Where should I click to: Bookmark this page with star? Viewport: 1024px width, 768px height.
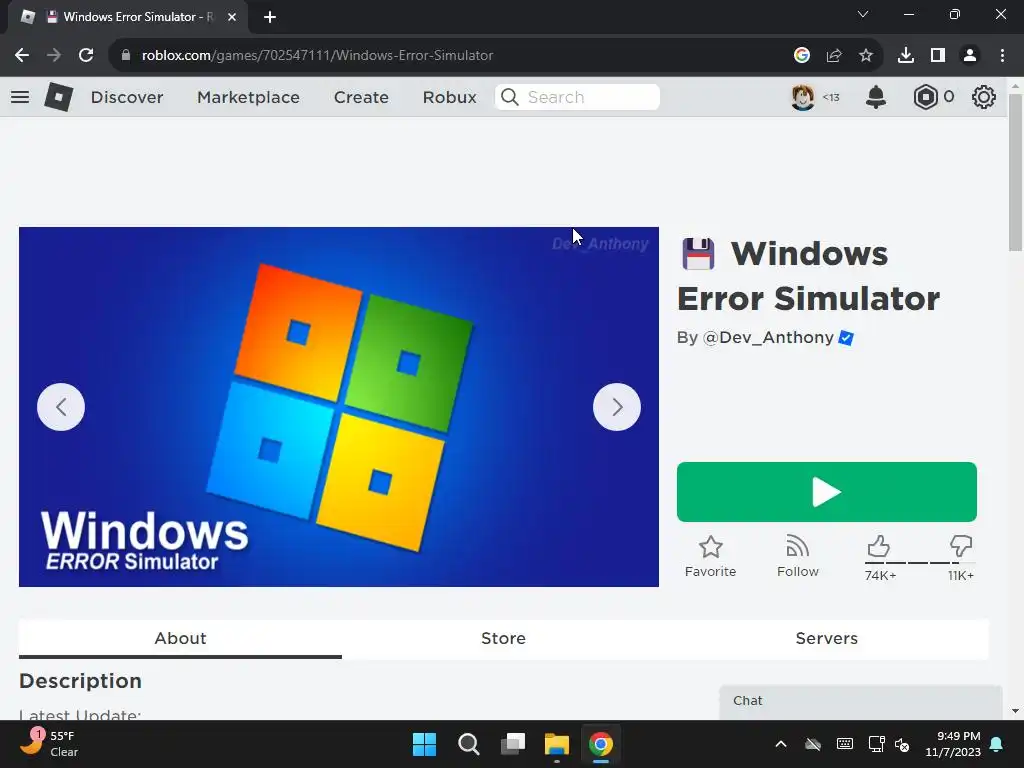pos(866,56)
